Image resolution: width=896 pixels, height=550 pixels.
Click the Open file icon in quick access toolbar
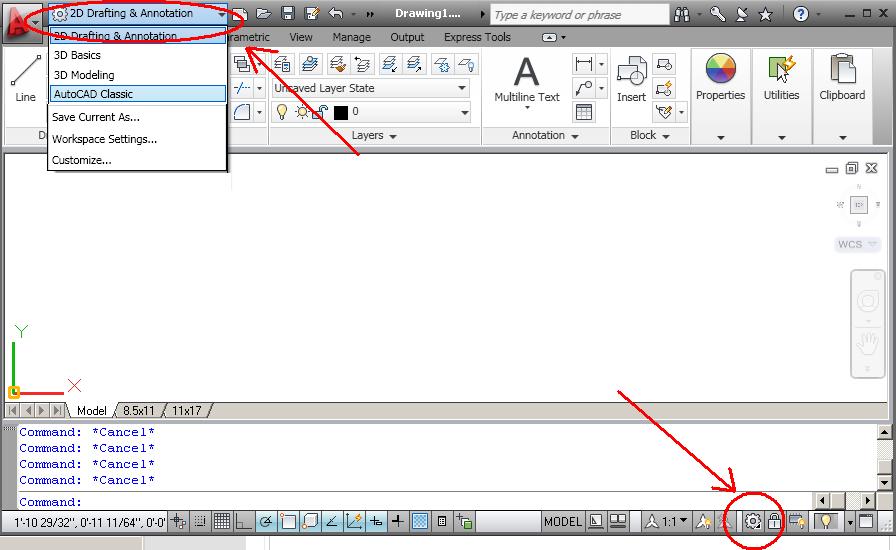click(x=263, y=14)
